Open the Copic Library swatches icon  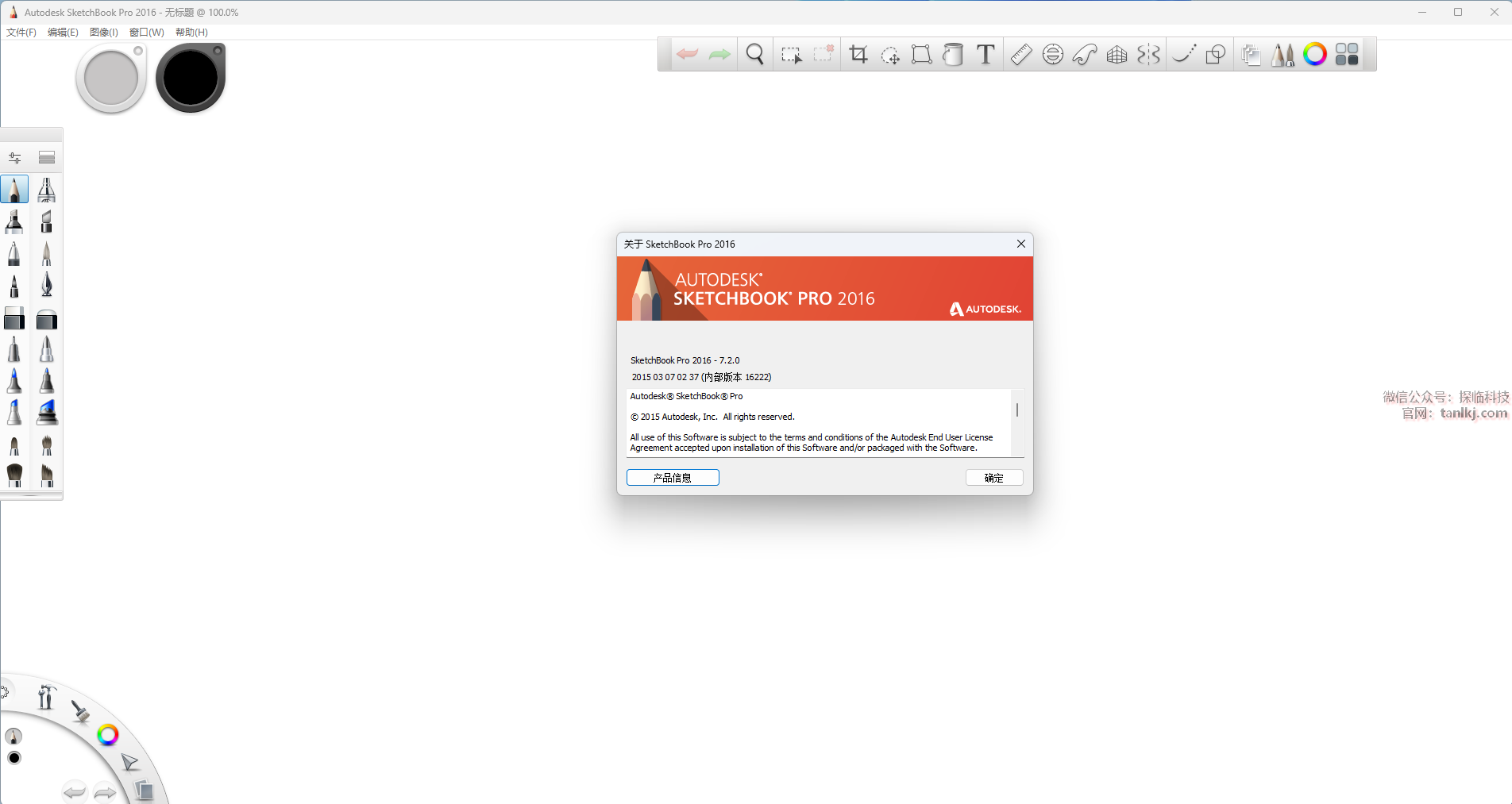click(x=1347, y=54)
